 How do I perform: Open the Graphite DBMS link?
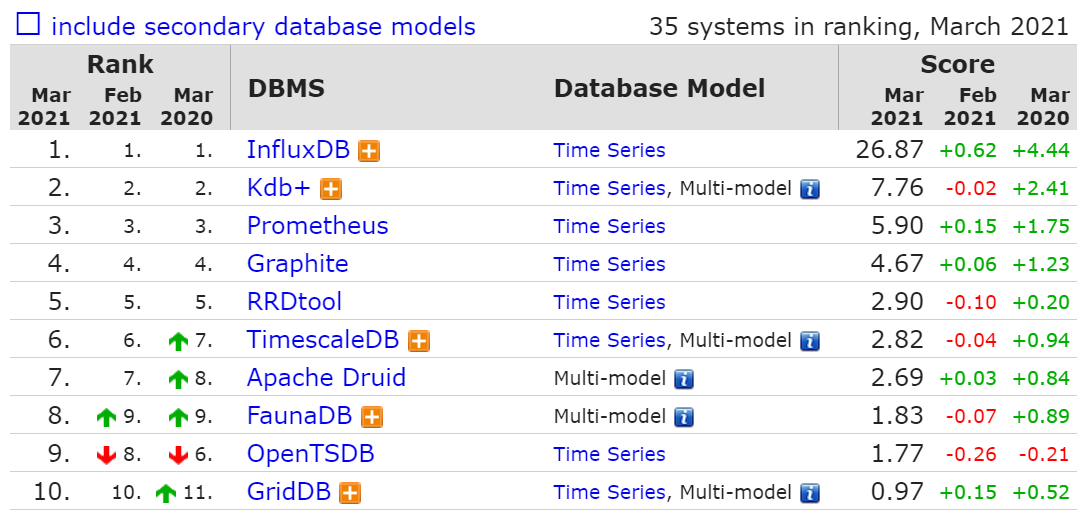297,264
